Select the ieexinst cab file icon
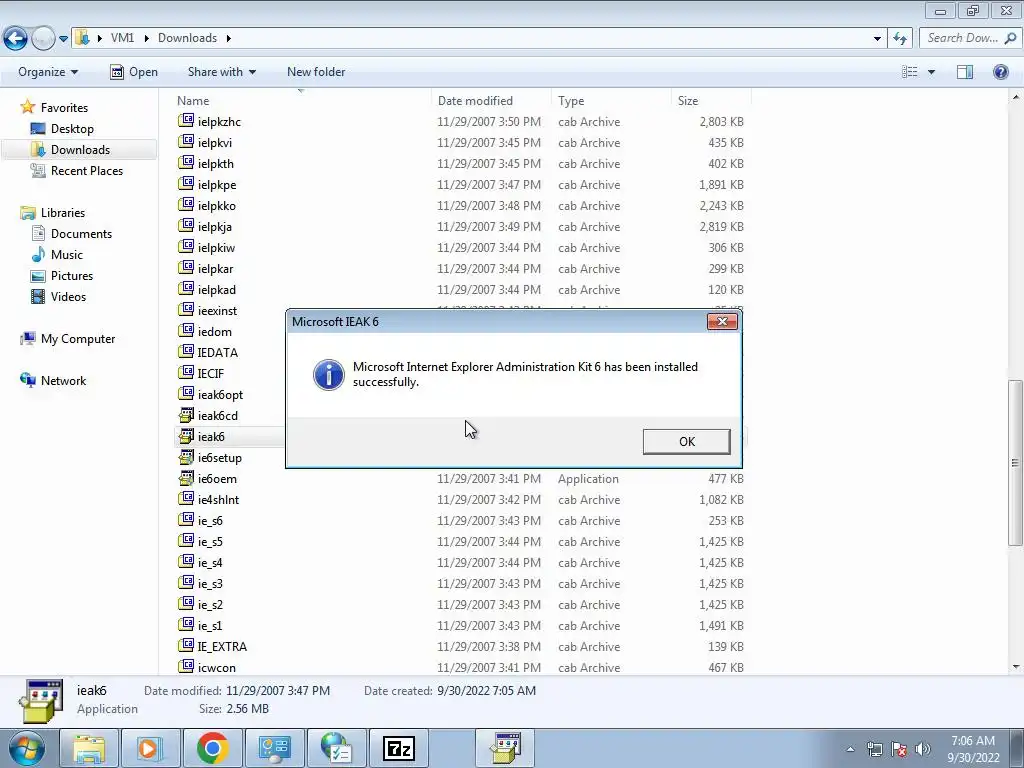 pyautogui.click(x=186, y=310)
